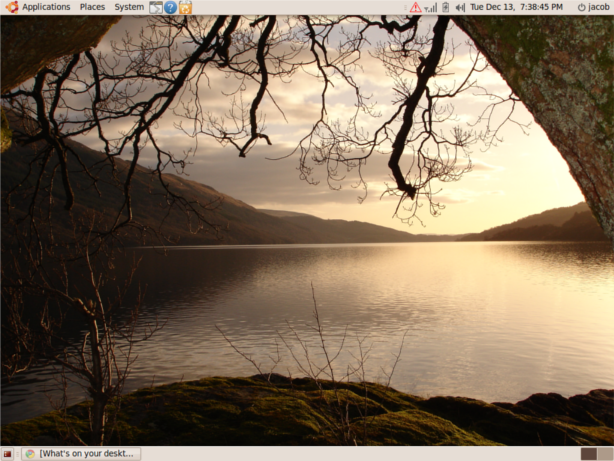Open the jacob user session menu
The height and width of the screenshot is (461, 614).
(594, 7)
